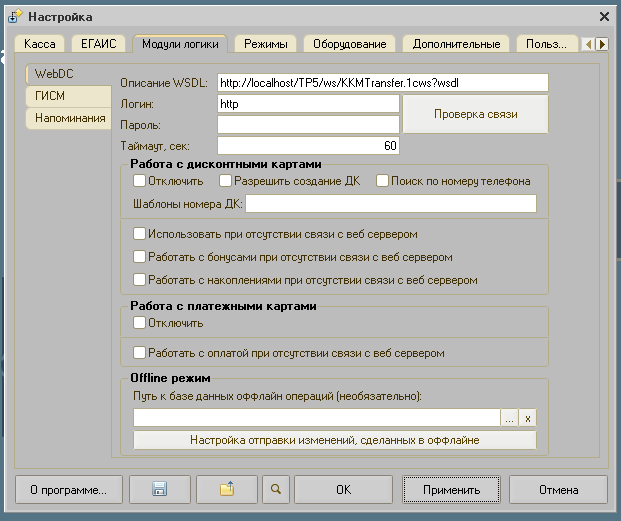Check 'Использовать при отсутствии связи с веб сервером'
621x521 pixels.
tap(140, 233)
